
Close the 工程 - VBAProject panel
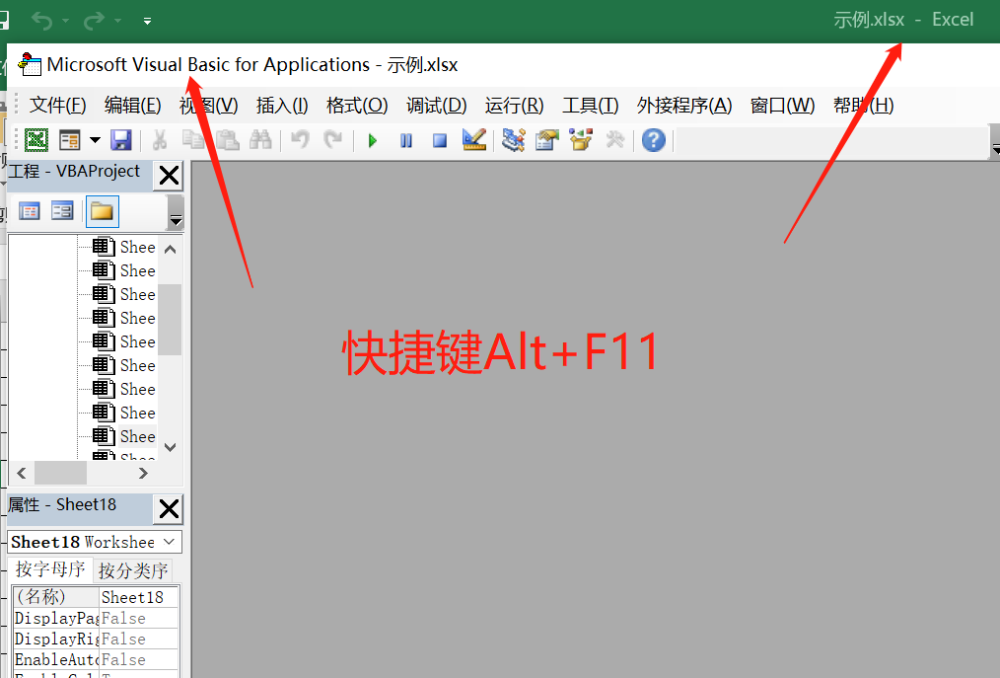coord(168,175)
